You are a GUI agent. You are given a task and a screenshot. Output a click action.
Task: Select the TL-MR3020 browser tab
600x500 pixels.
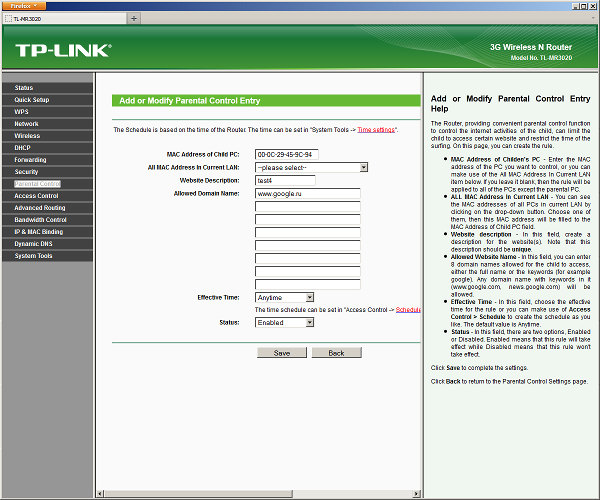pyautogui.click(x=64, y=19)
